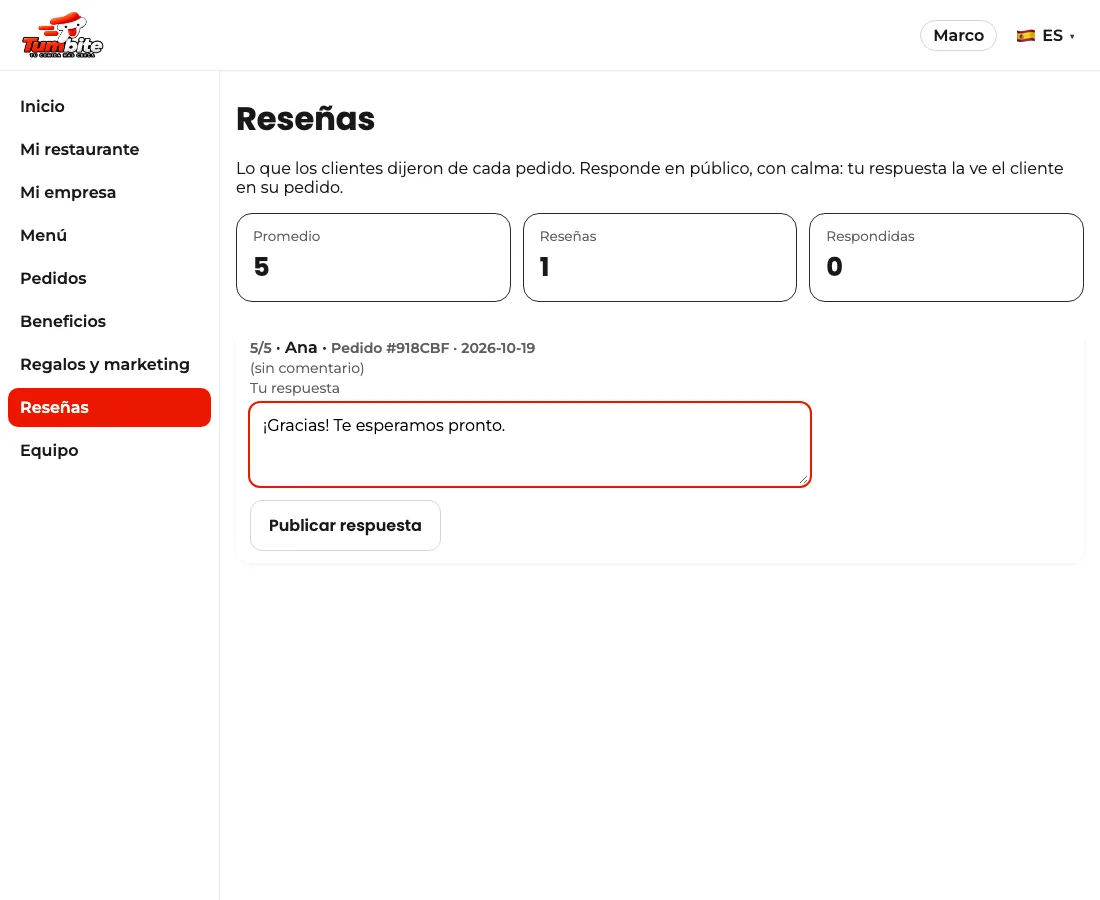Click the '(sin comentario)' text
The height and width of the screenshot is (900, 1100).
point(307,368)
